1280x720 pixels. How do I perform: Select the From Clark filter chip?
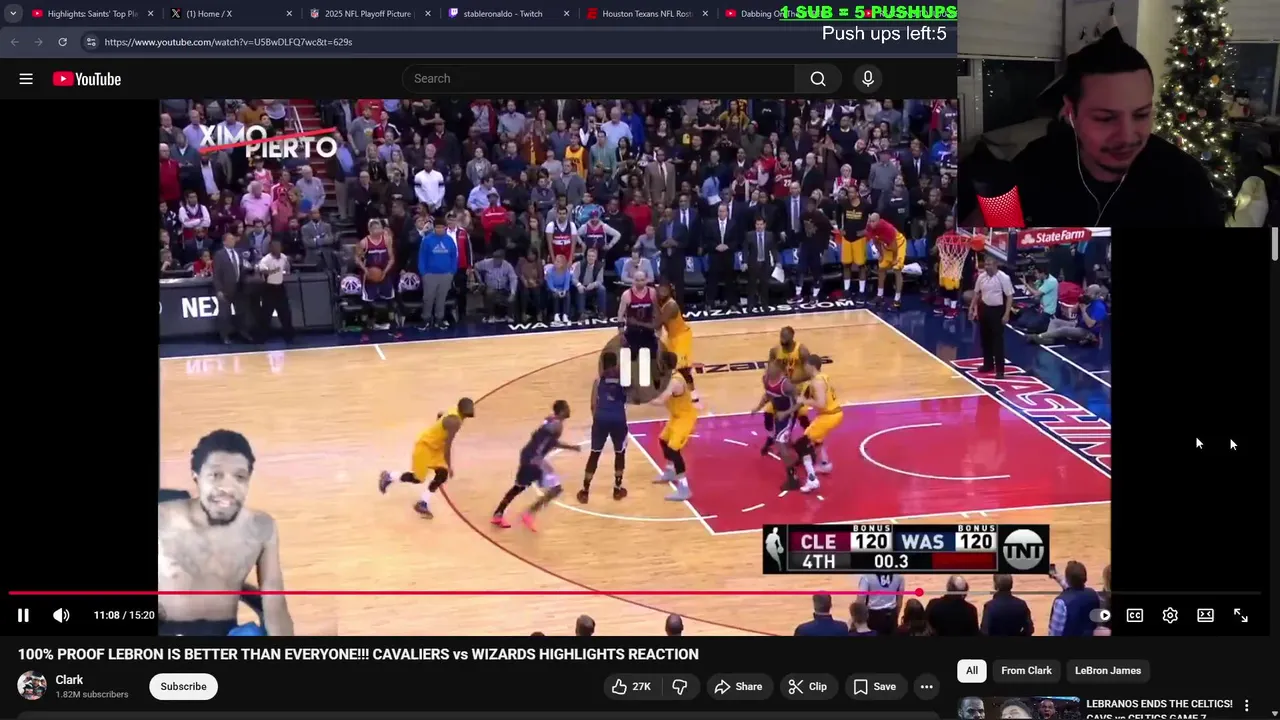[1026, 670]
